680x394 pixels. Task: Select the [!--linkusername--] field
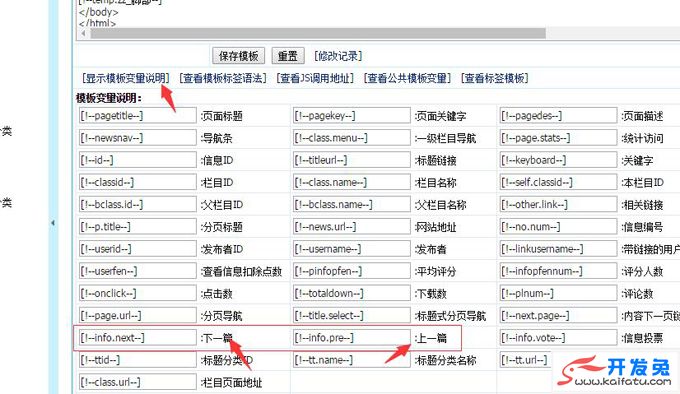pyautogui.click(x=558, y=249)
